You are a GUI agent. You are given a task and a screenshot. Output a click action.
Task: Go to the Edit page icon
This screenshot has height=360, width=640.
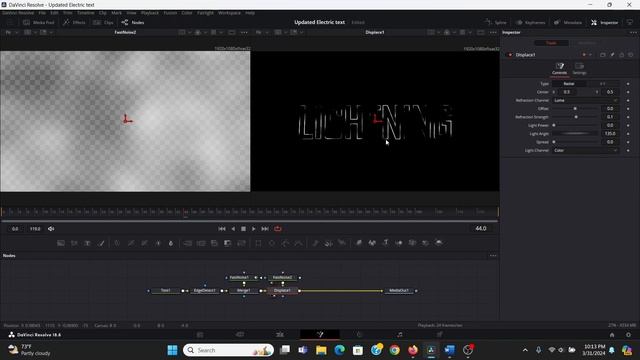click(280, 335)
